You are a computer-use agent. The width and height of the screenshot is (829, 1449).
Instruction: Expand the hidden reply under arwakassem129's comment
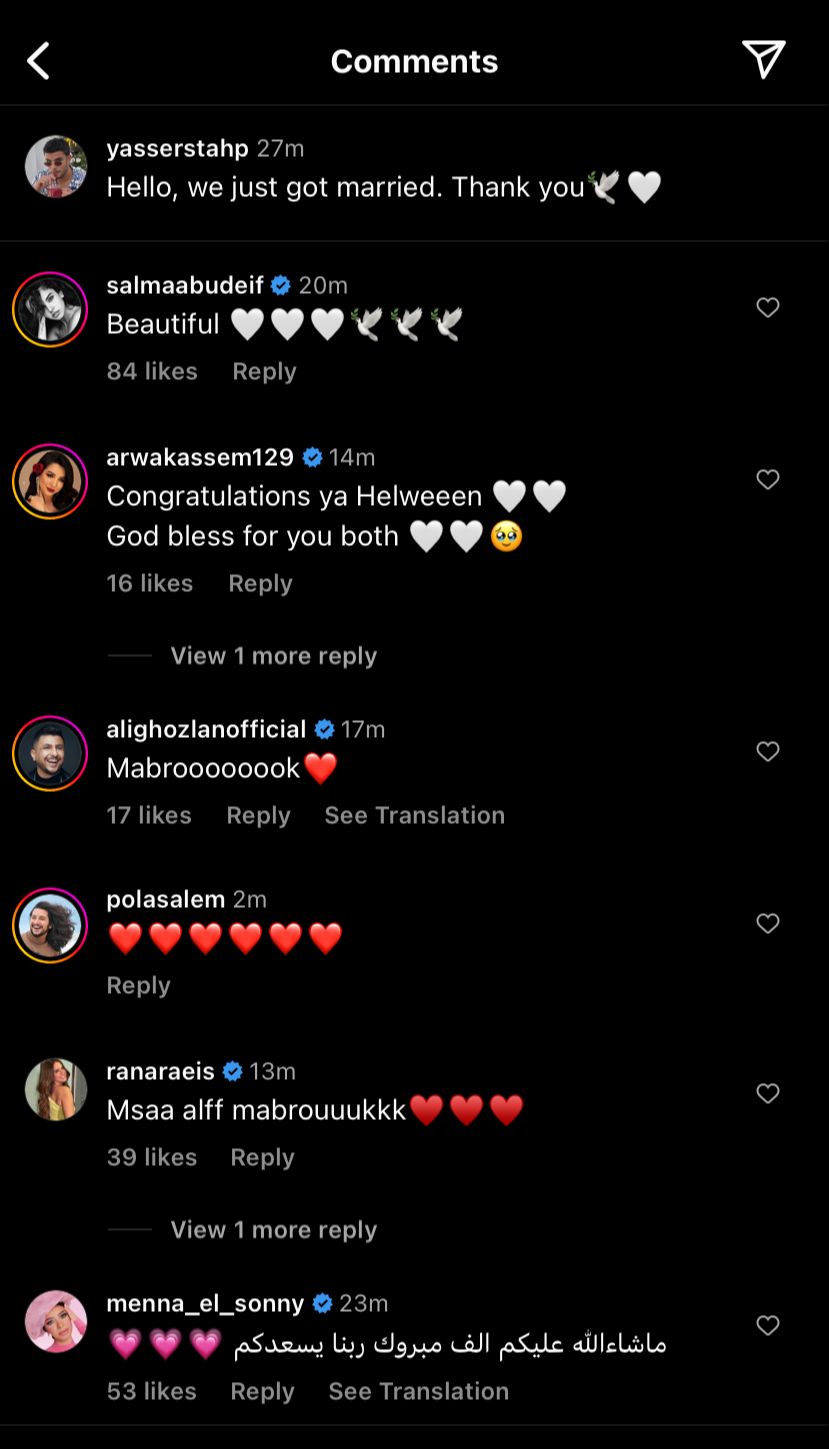tap(273, 656)
